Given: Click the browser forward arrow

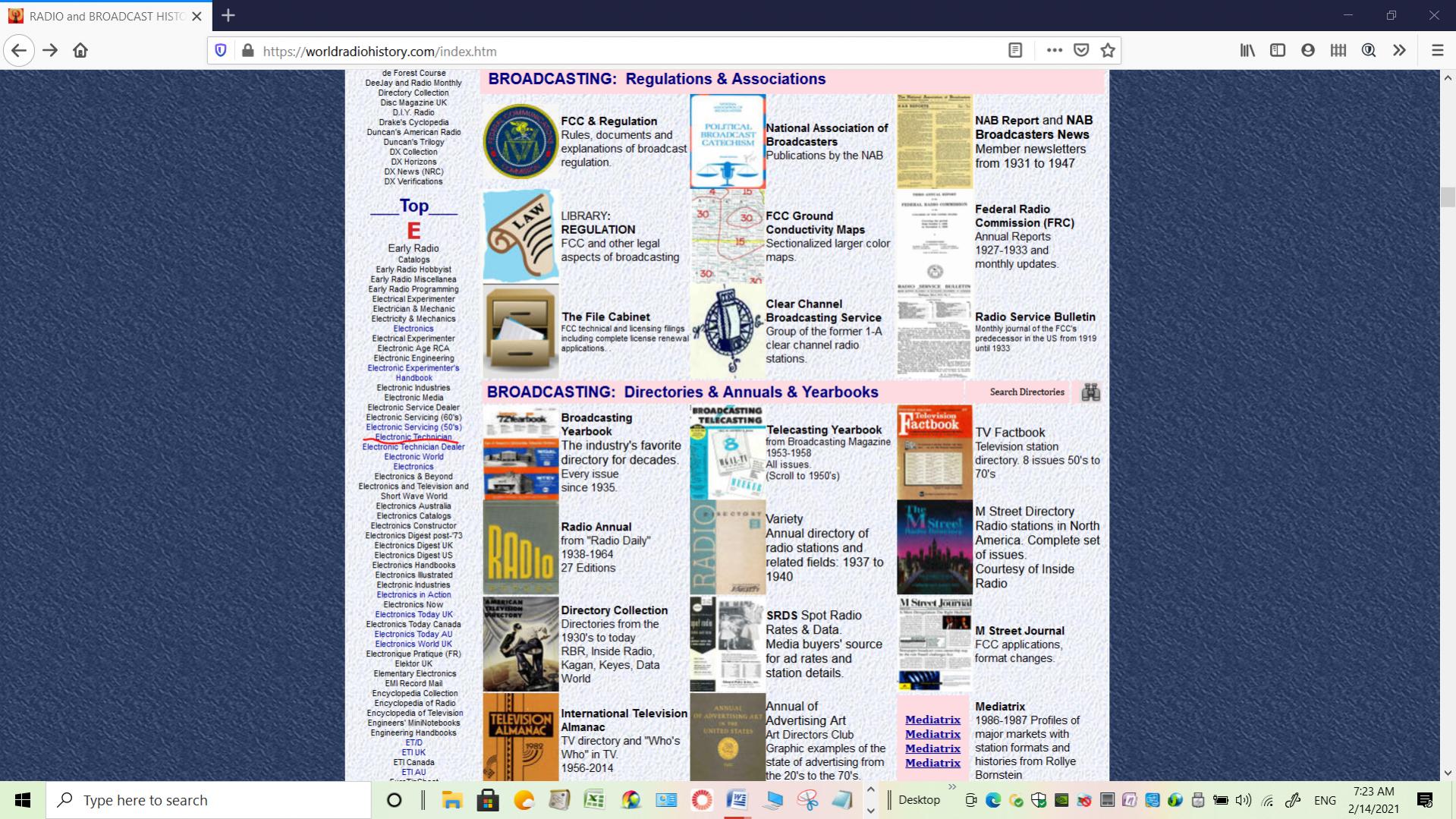Looking at the screenshot, I should [x=50, y=51].
